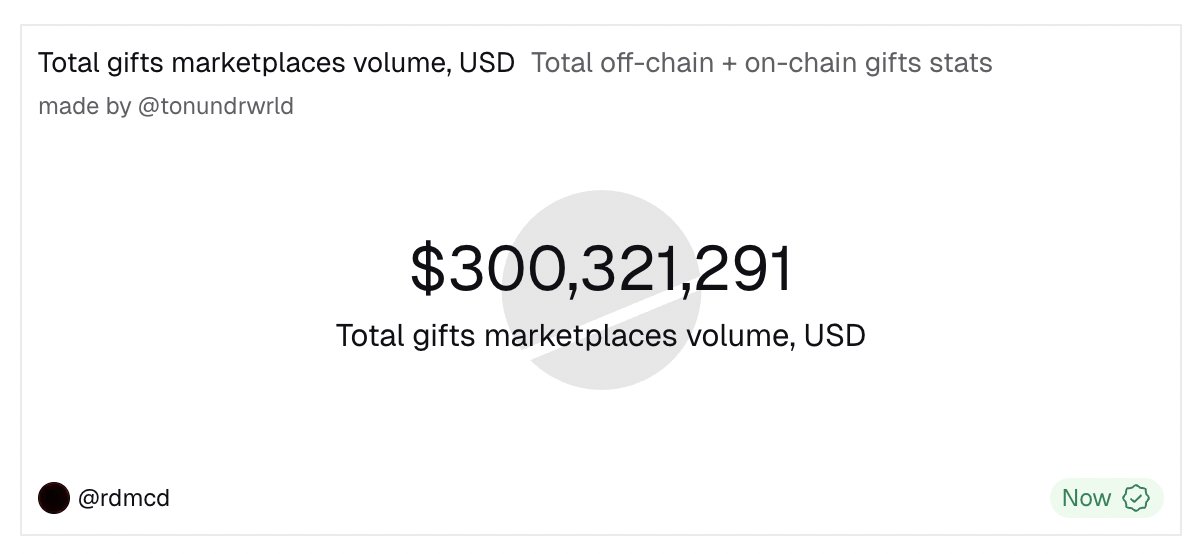
Task: Click the dollar sign of the counter
Action: click(x=427, y=270)
